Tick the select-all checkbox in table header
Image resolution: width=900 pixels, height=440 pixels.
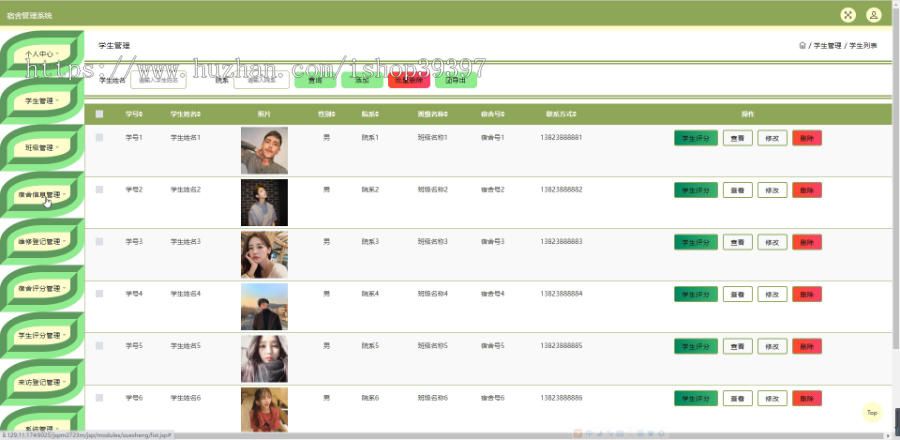(99, 114)
